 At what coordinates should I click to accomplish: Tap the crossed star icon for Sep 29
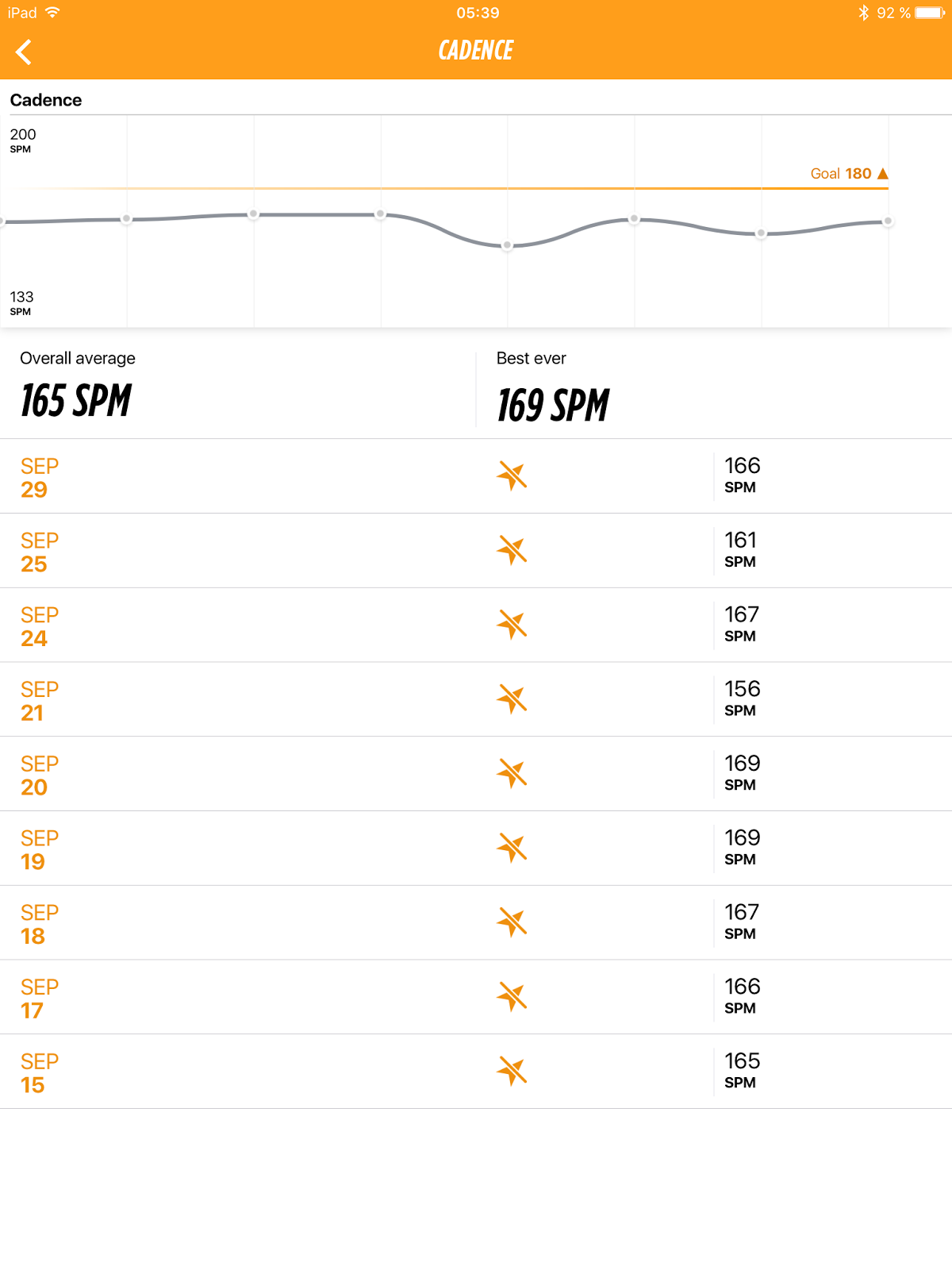[512, 476]
